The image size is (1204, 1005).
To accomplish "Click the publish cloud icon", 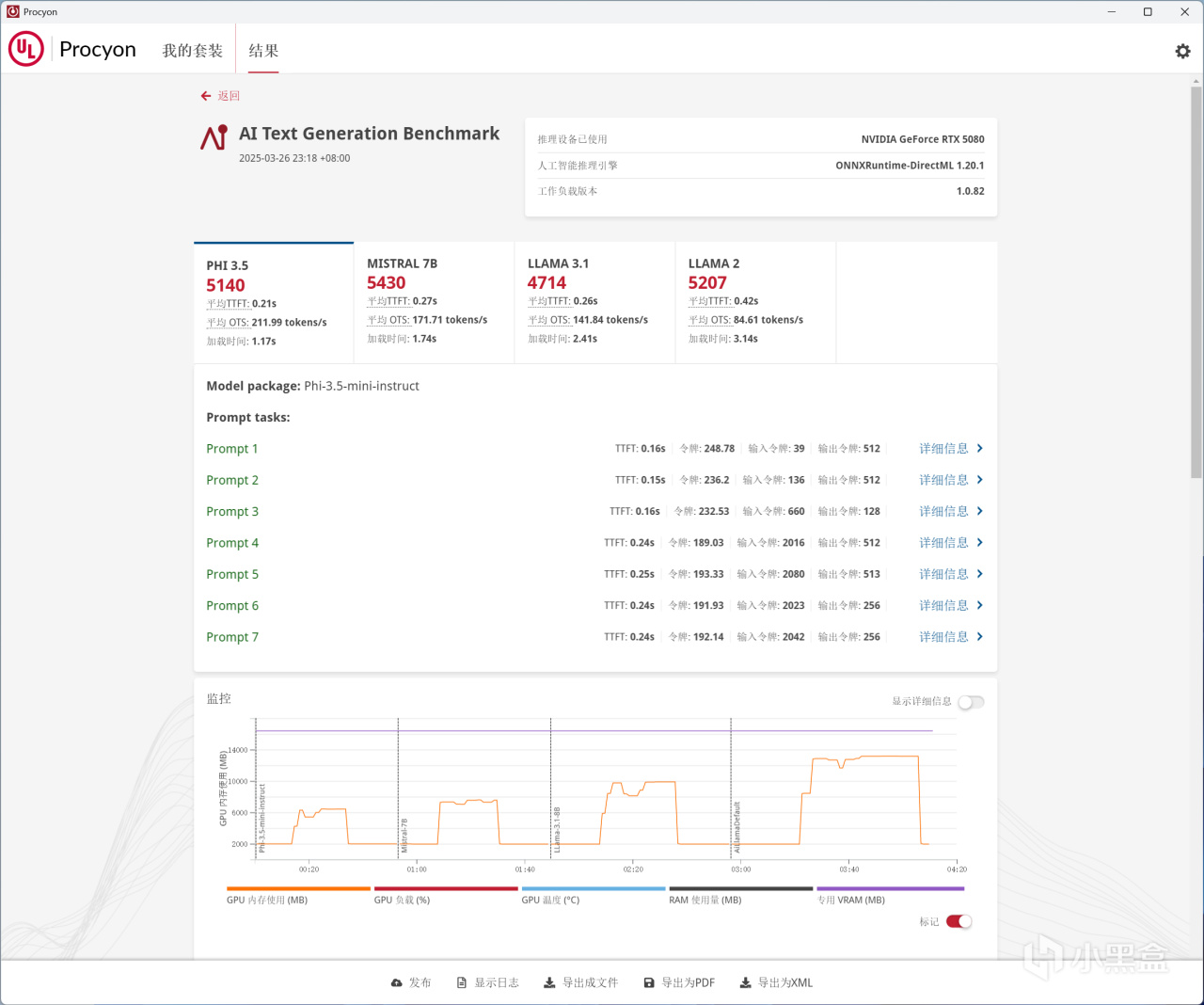I will click(x=397, y=982).
